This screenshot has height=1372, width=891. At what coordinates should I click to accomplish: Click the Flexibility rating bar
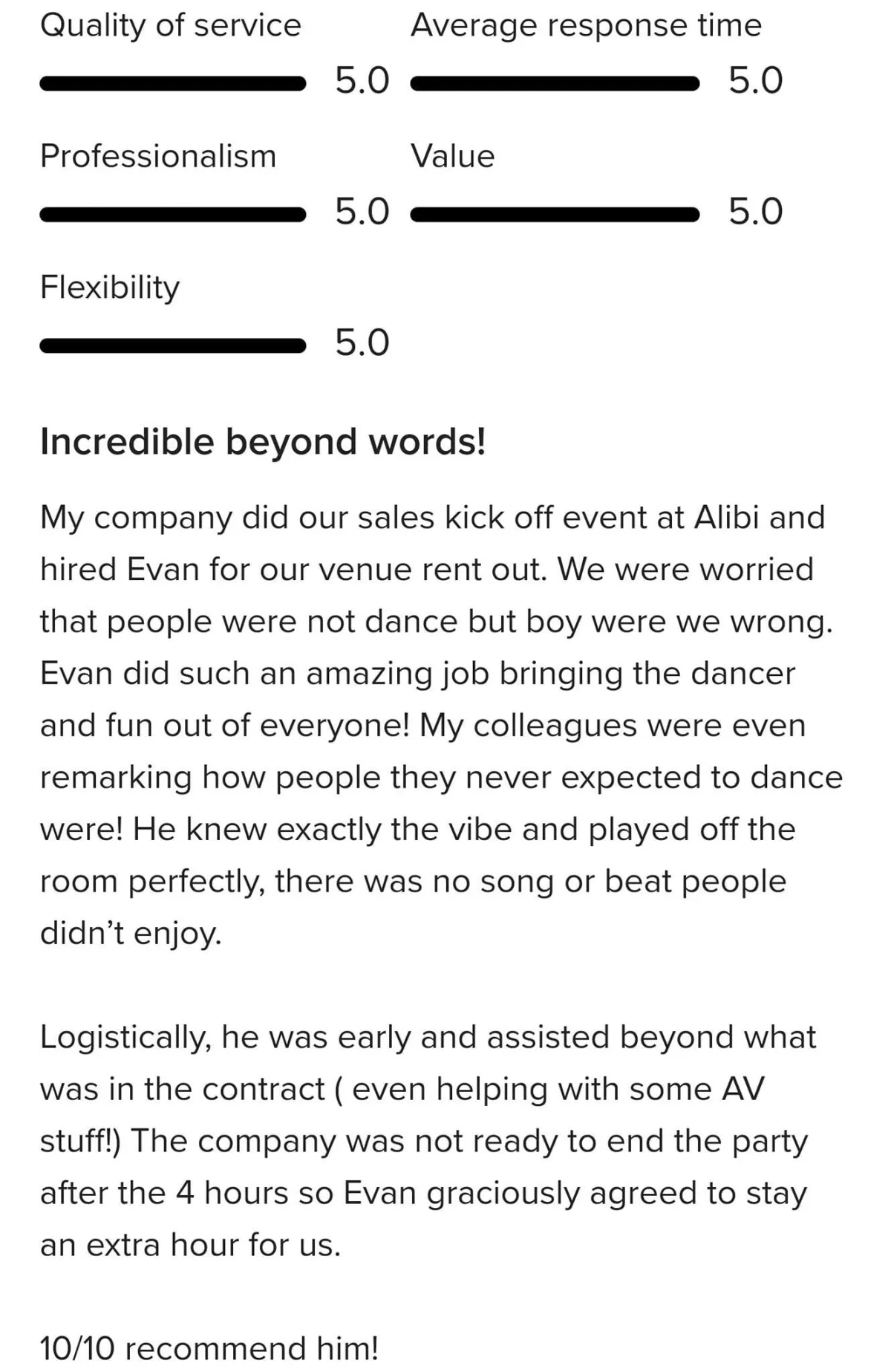[x=172, y=345]
